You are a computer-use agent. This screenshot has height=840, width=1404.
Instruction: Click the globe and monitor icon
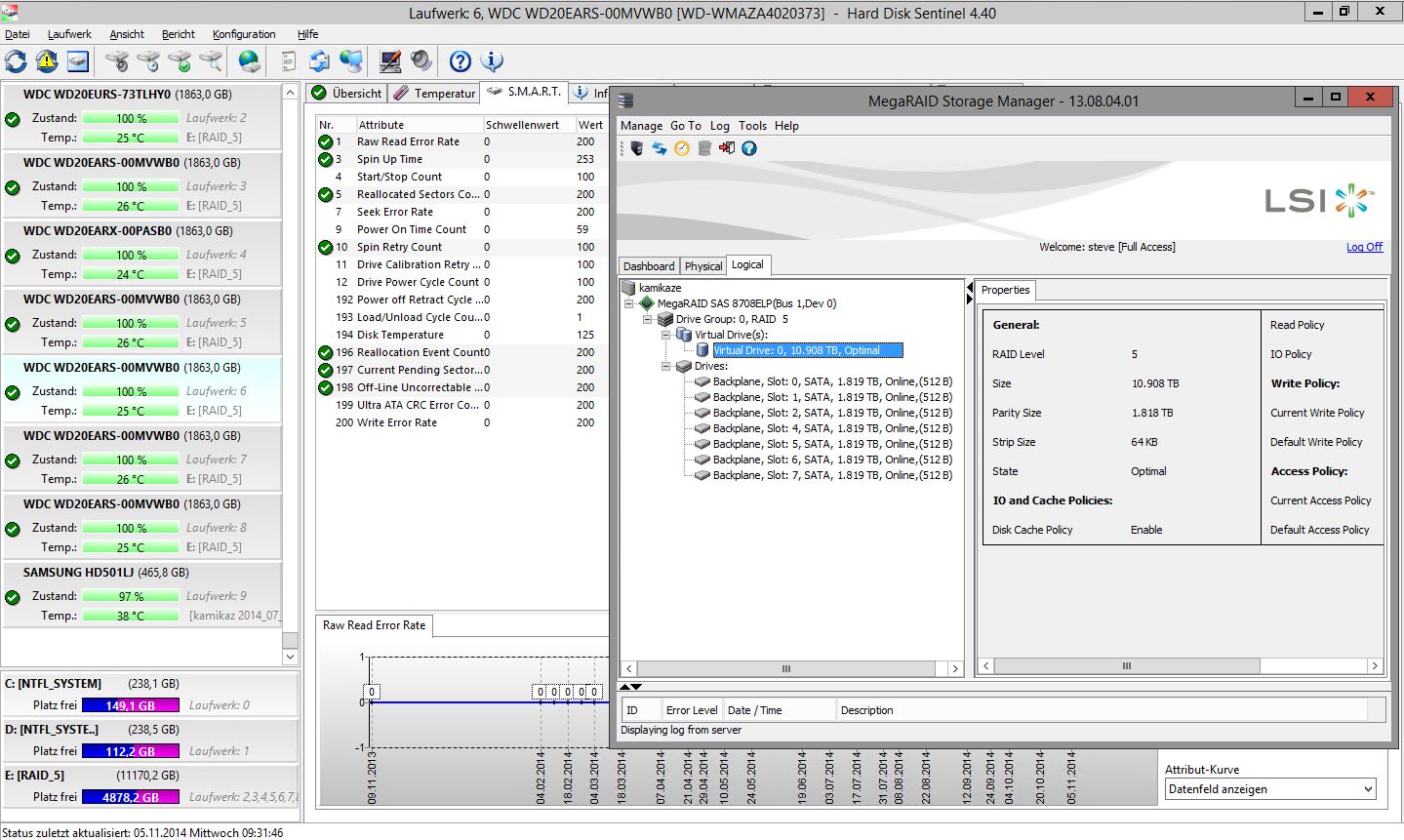point(351,61)
